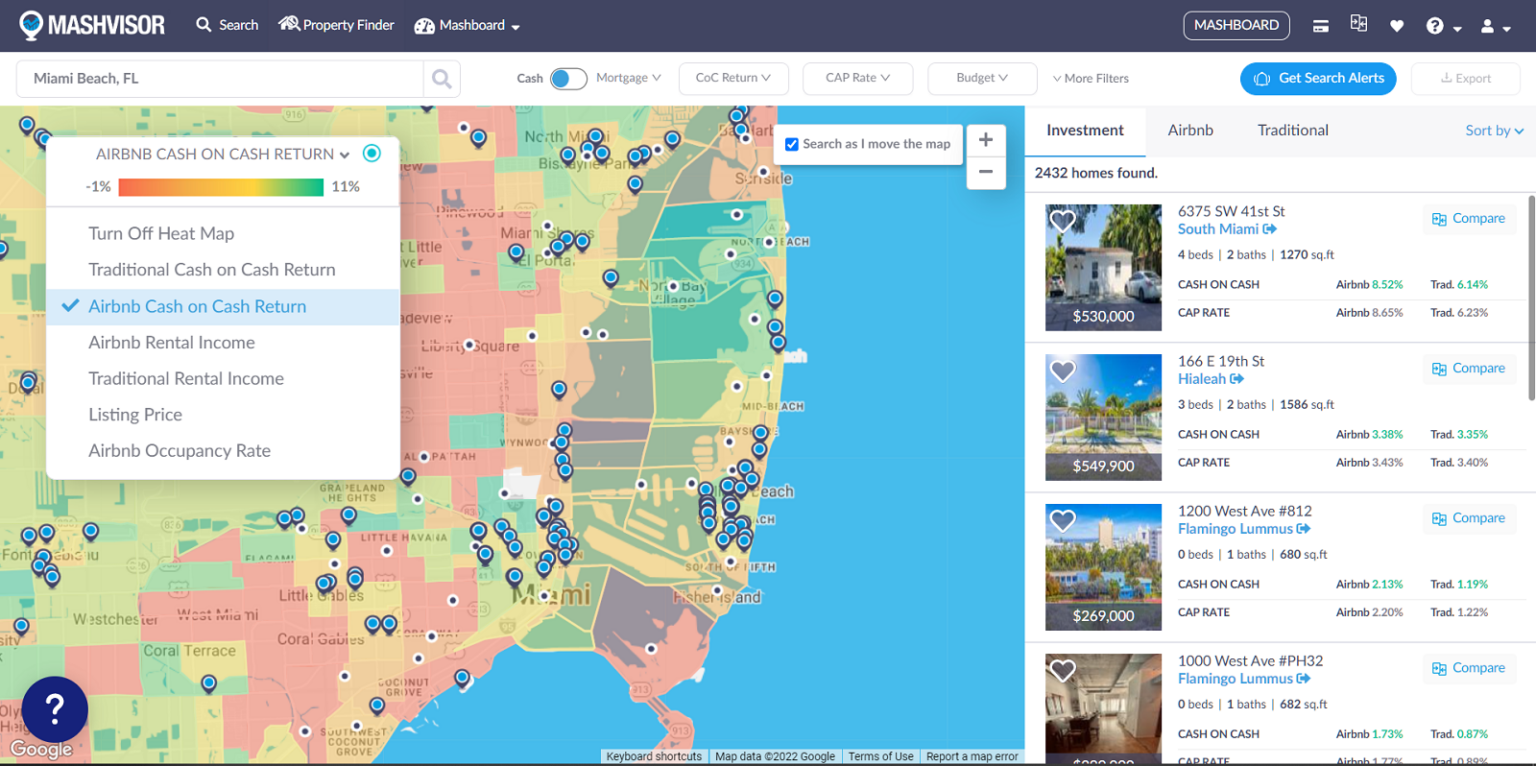Image resolution: width=1536 pixels, height=766 pixels.
Task: Click the Miami Beach, FL location search field
Action: click(220, 78)
